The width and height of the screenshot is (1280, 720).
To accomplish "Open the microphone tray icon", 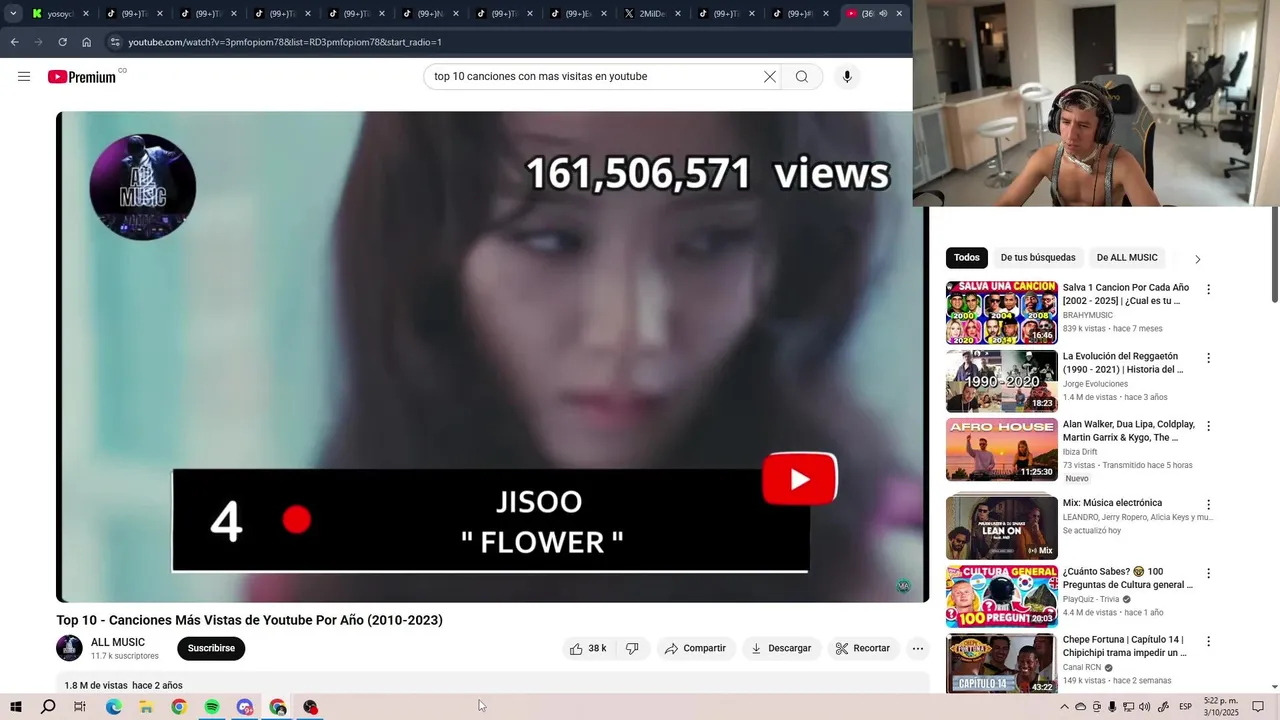I will point(1112,707).
